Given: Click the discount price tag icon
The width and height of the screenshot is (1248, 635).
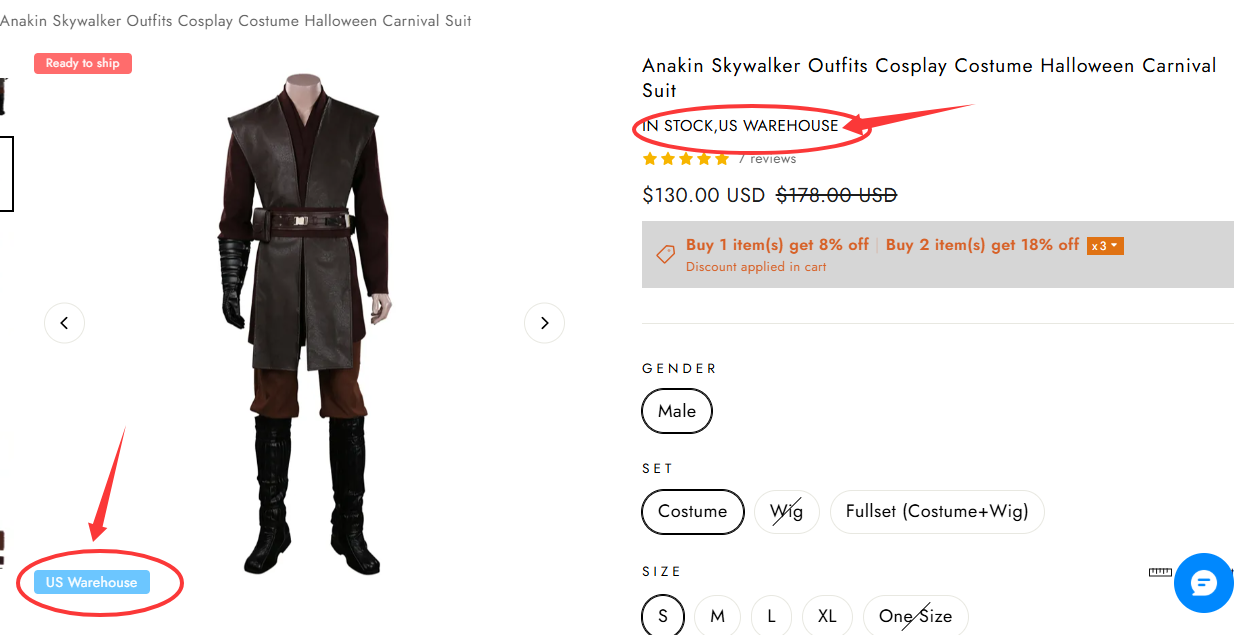Looking at the screenshot, I should pyautogui.click(x=665, y=255).
